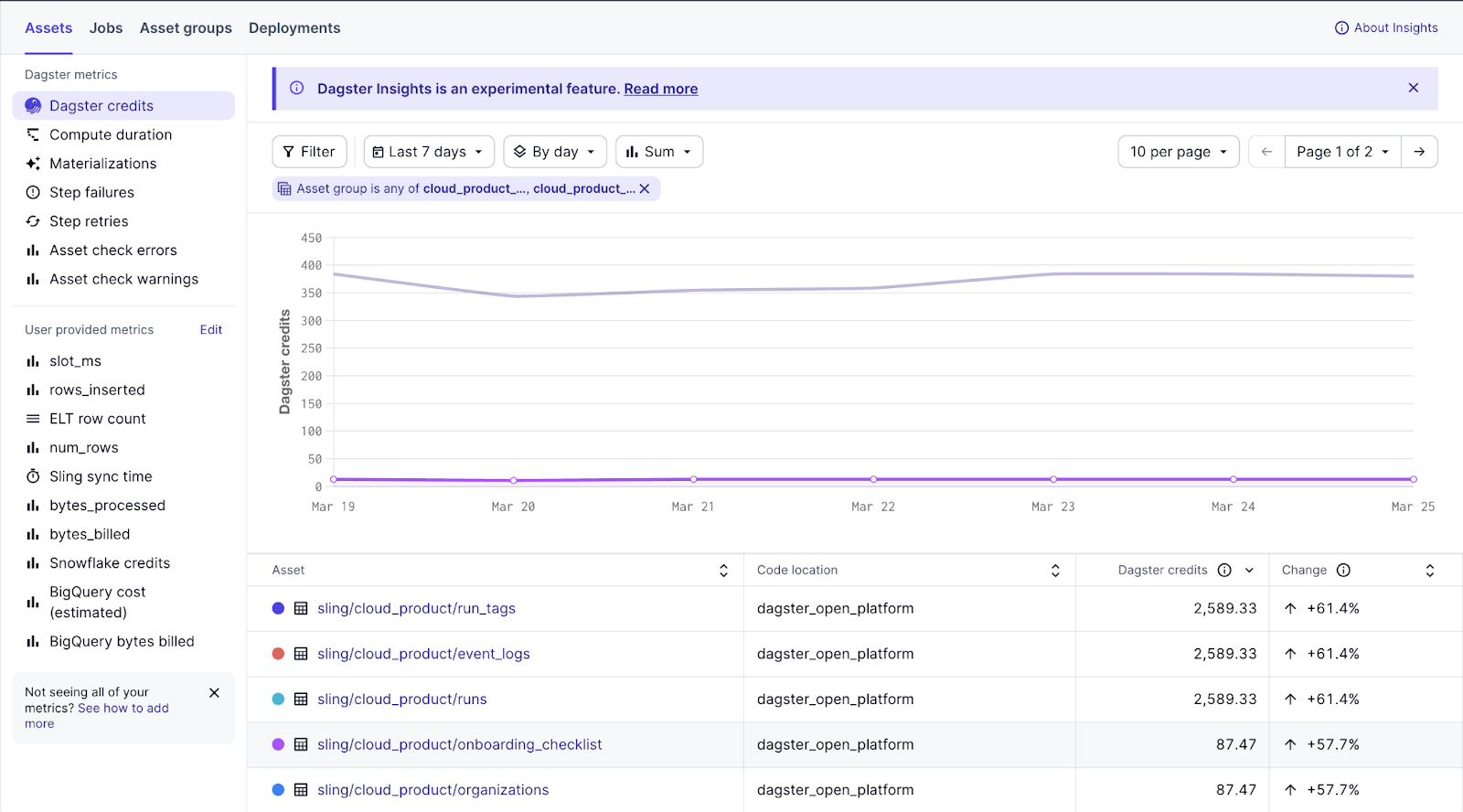The image size is (1463, 812).
Task: Click the Sling sync time timer icon
Action: tap(33, 476)
